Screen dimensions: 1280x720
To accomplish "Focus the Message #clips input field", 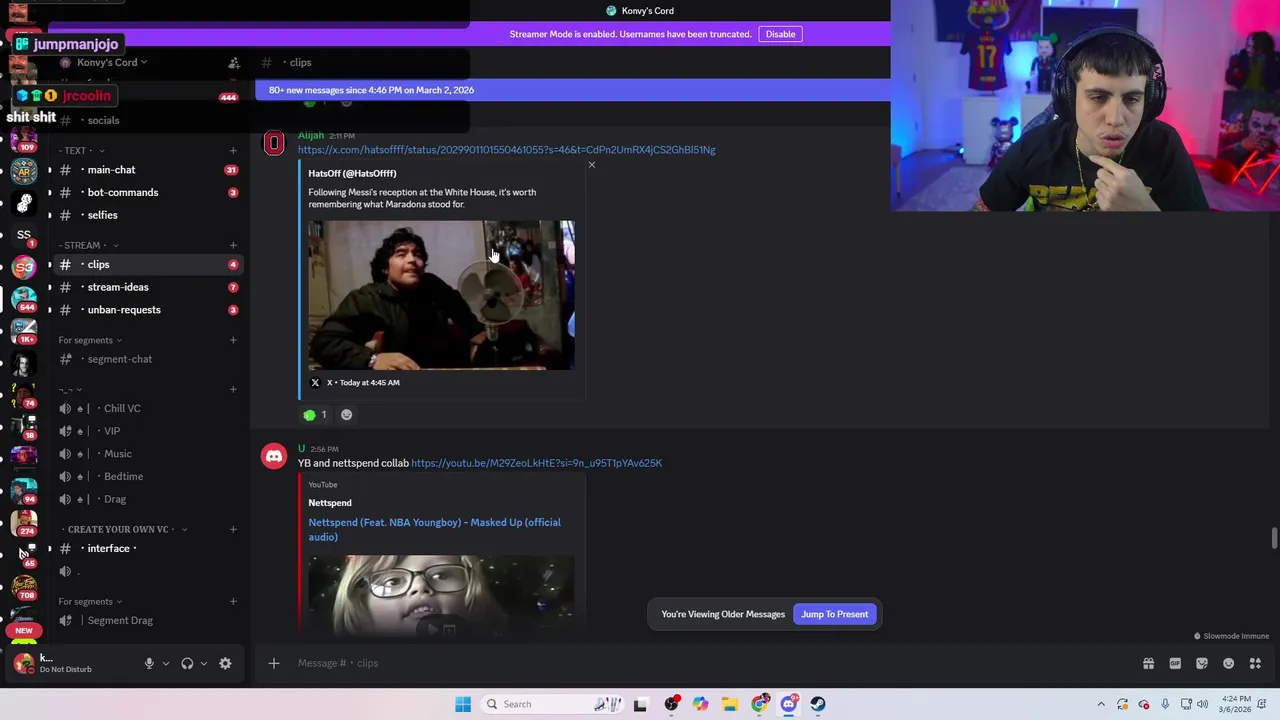I will [700, 663].
